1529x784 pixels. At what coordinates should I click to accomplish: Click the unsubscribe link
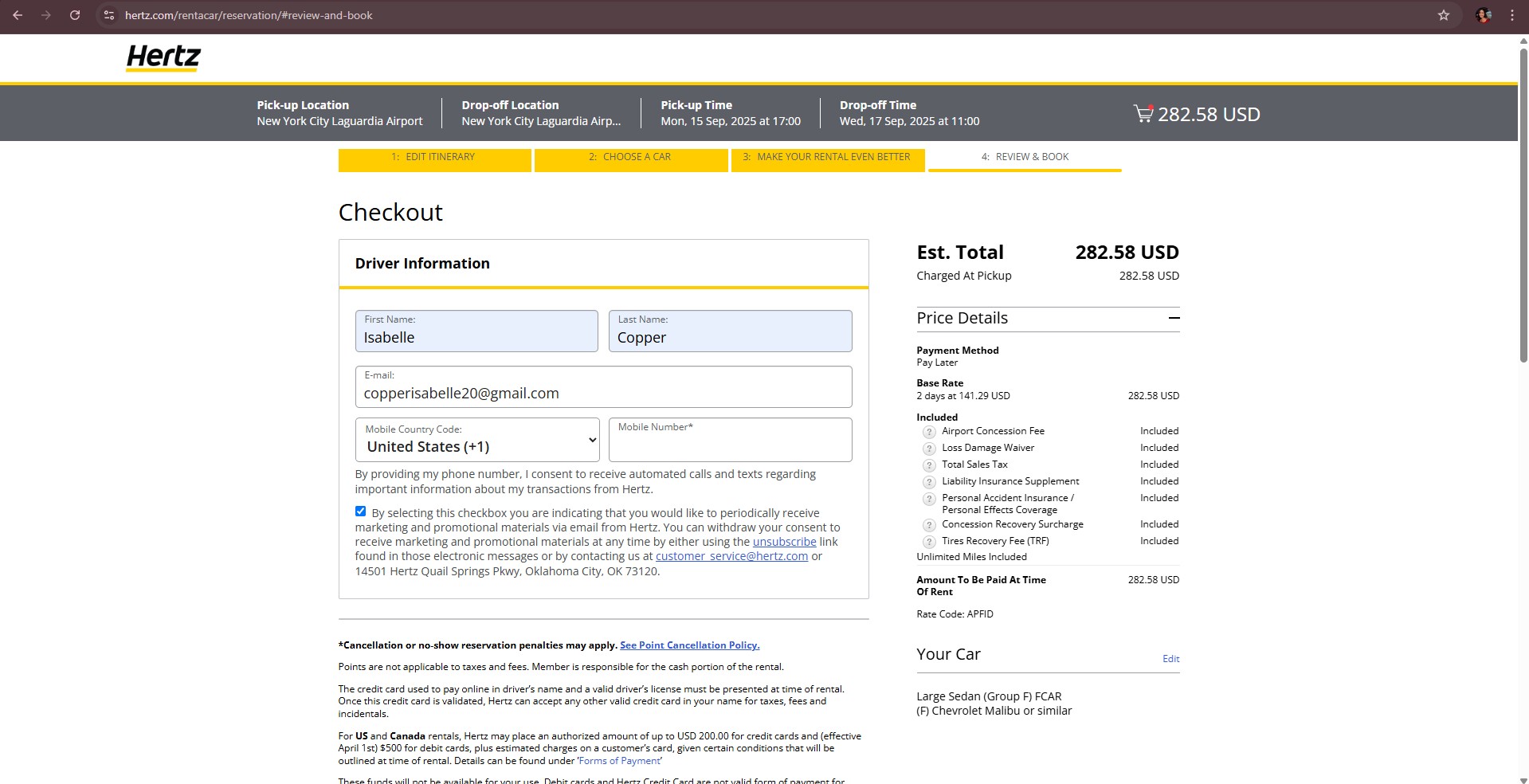(784, 542)
